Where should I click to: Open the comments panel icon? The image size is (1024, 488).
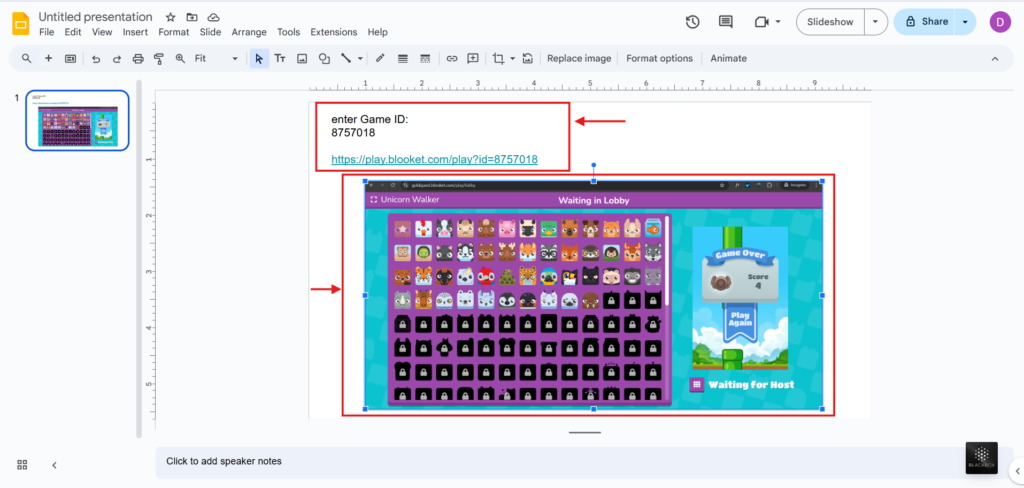(x=726, y=22)
